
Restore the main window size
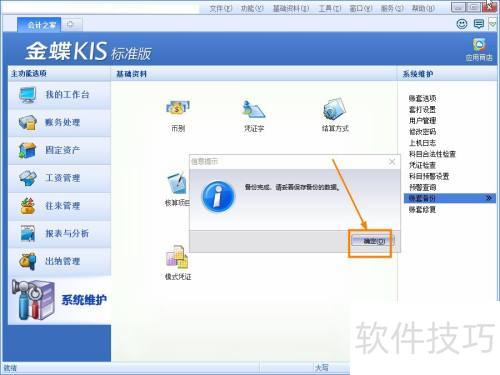pos(474,7)
